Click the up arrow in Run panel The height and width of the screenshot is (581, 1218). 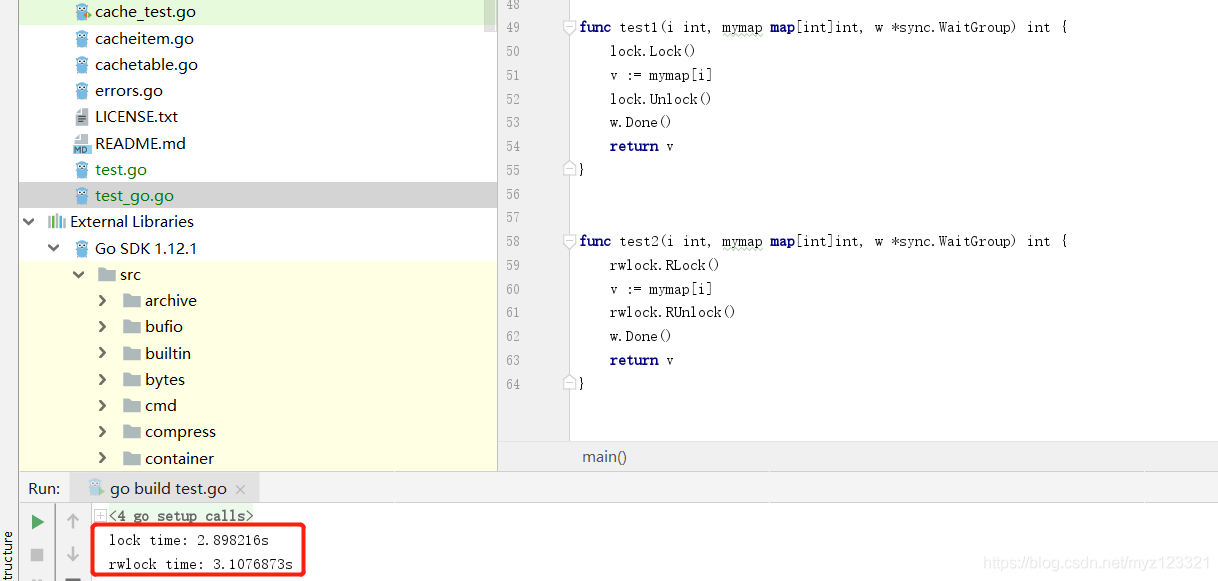tap(73, 521)
